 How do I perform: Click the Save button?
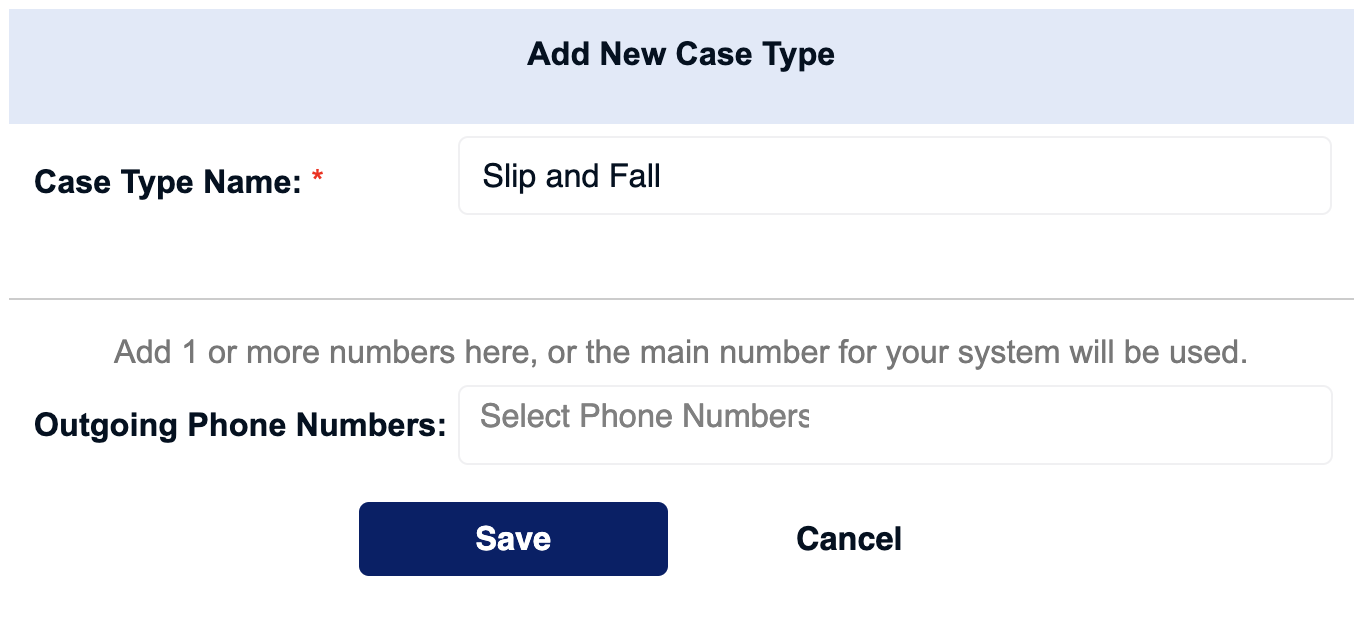tap(513, 539)
